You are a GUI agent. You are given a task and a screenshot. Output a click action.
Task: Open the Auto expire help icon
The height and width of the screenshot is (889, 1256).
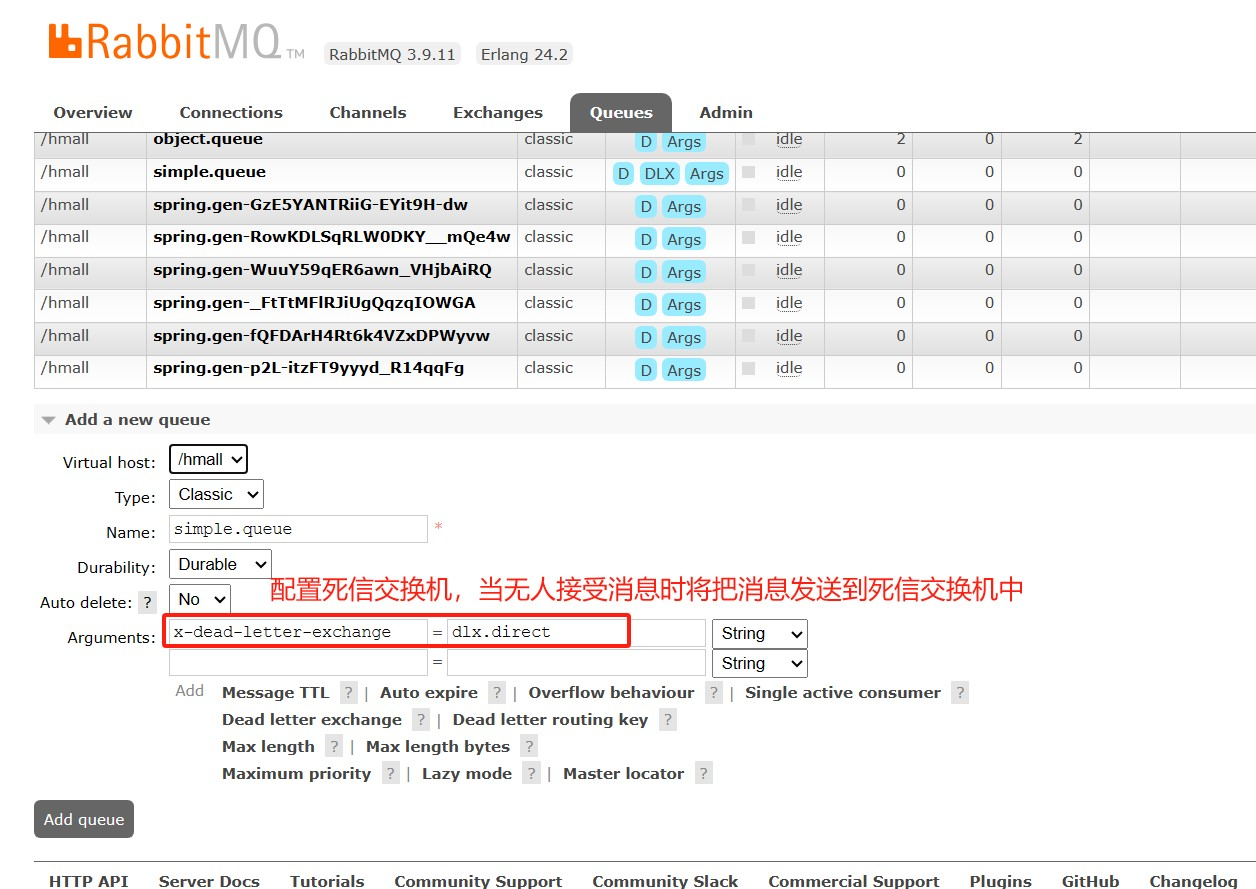(497, 693)
